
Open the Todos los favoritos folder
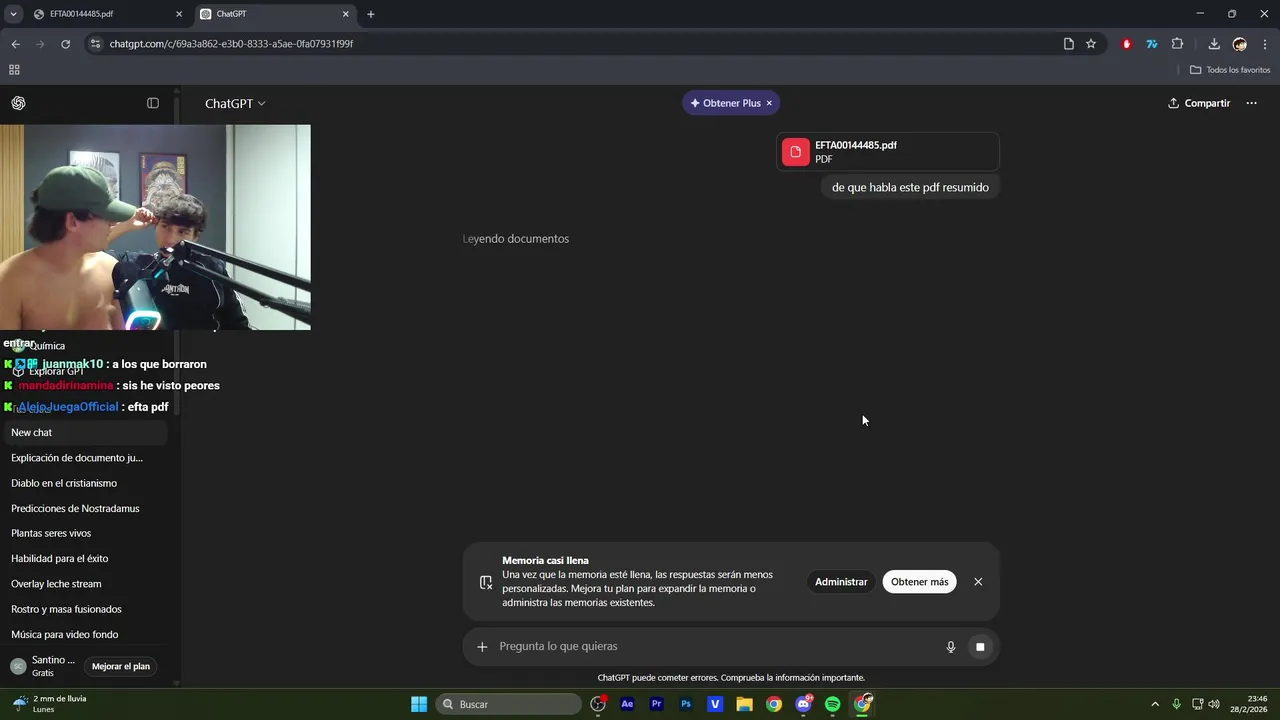tap(1230, 70)
